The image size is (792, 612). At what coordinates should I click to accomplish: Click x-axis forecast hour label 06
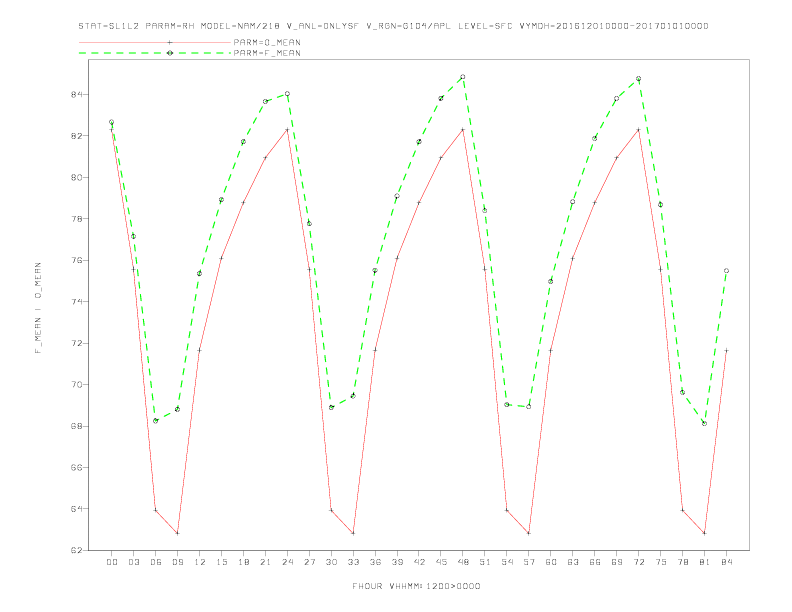(x=156, y=562)
